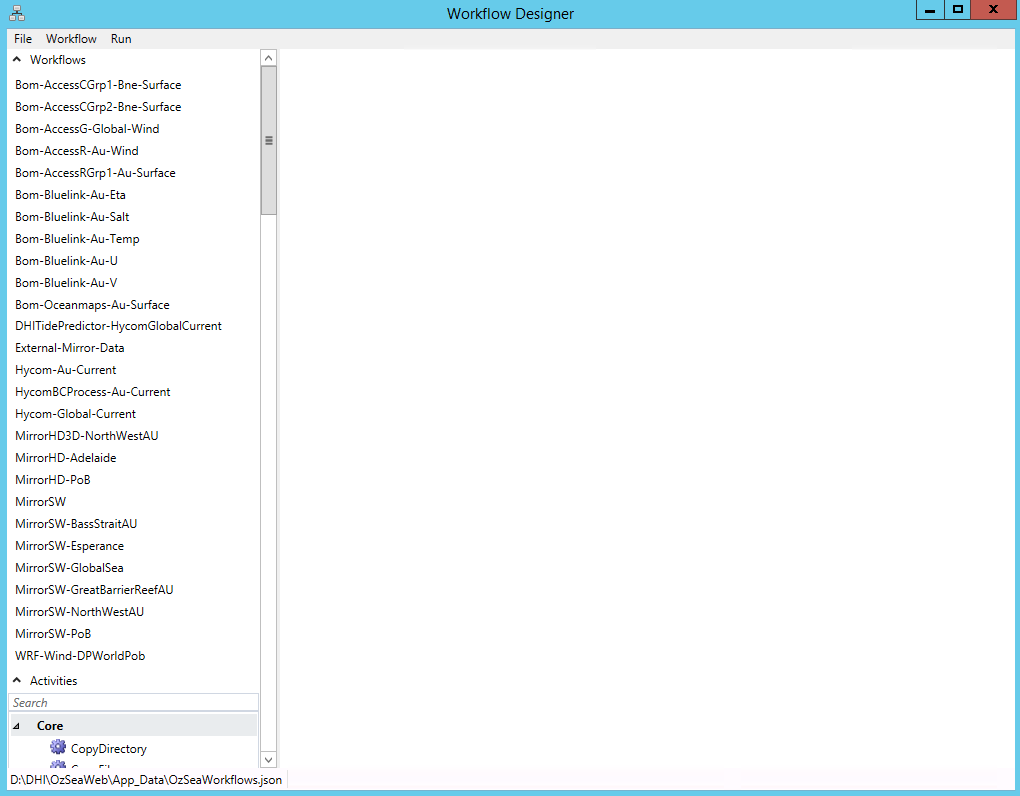
Task: Select Hycom-Global-Current workflow
Action: tap(75, 414)
